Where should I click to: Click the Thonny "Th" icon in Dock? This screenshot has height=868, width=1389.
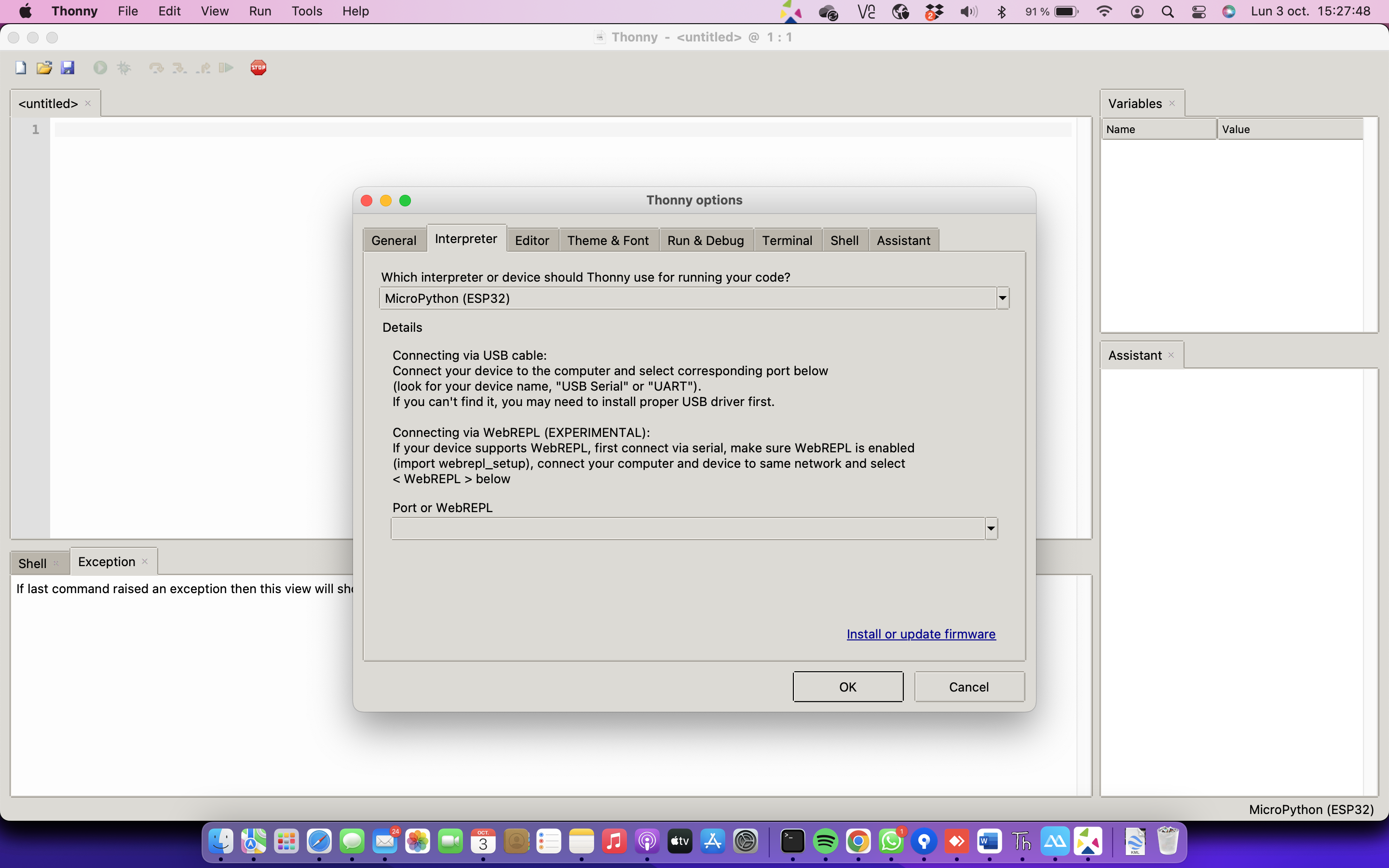click(1021, 841)
